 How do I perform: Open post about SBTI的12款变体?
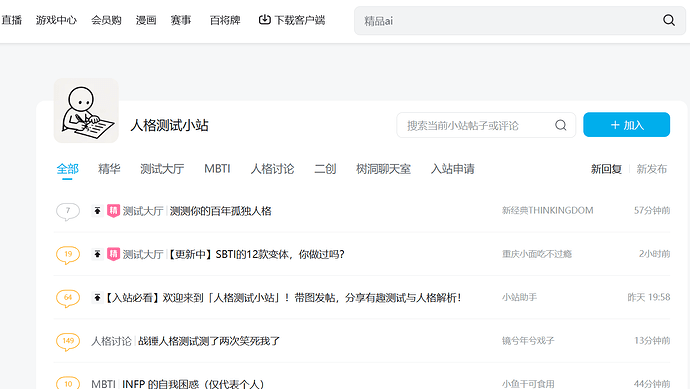pos(256,254)
